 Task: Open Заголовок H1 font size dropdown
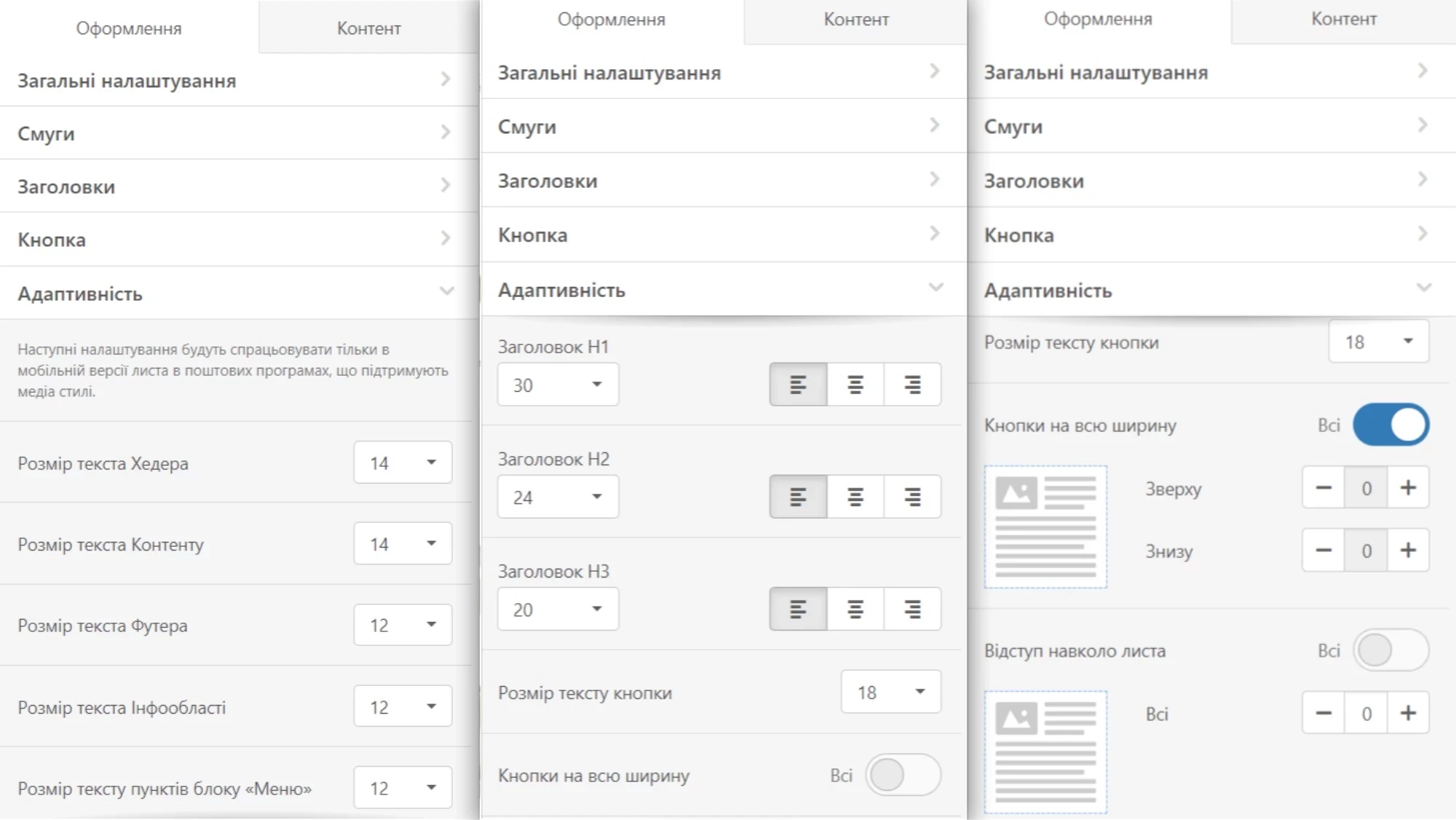tap(558, 385)
